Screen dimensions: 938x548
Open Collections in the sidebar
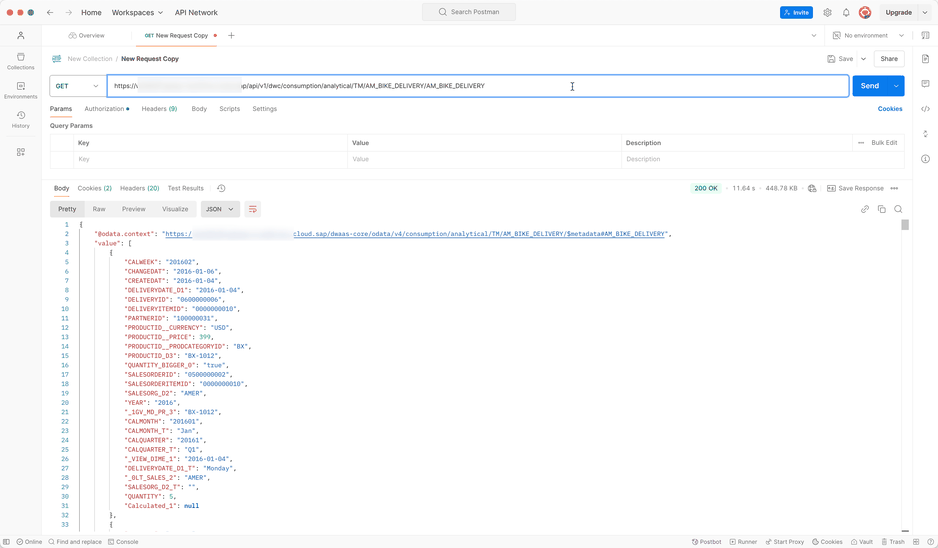(x=20, y=61)
